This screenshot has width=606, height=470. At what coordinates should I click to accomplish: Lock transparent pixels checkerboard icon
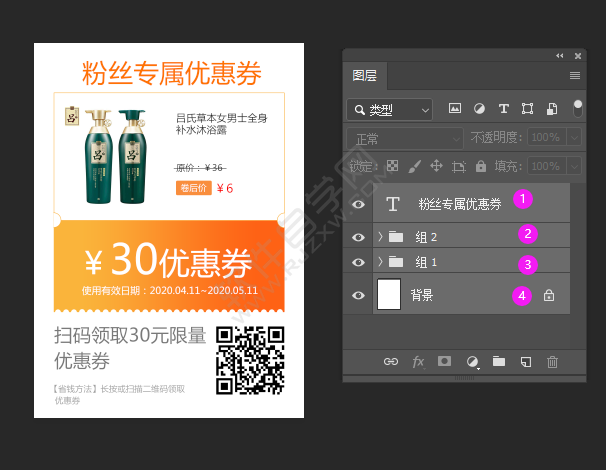tap(392, 166)
